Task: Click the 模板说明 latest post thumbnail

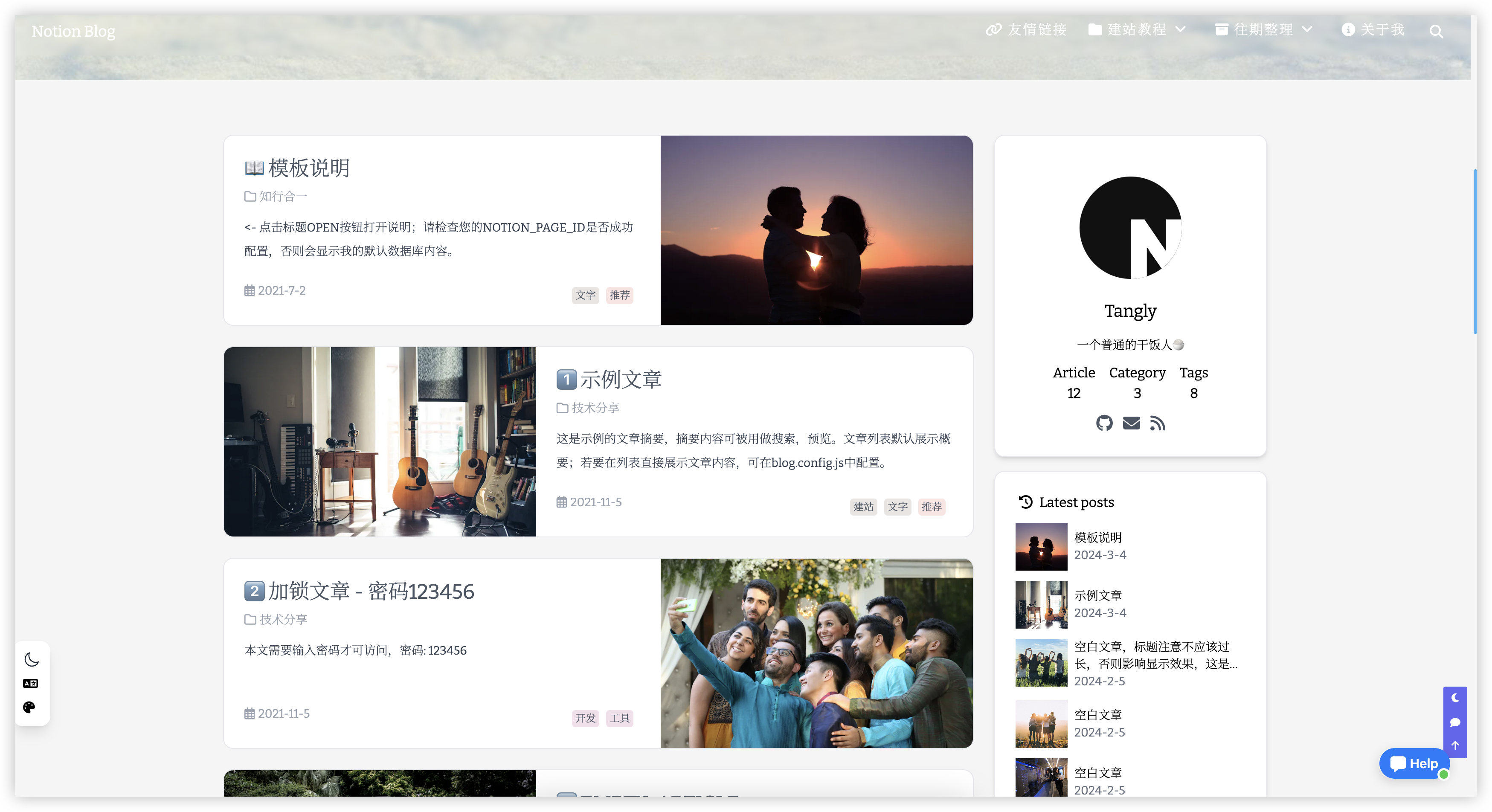Action: (x=1041, y=546)
